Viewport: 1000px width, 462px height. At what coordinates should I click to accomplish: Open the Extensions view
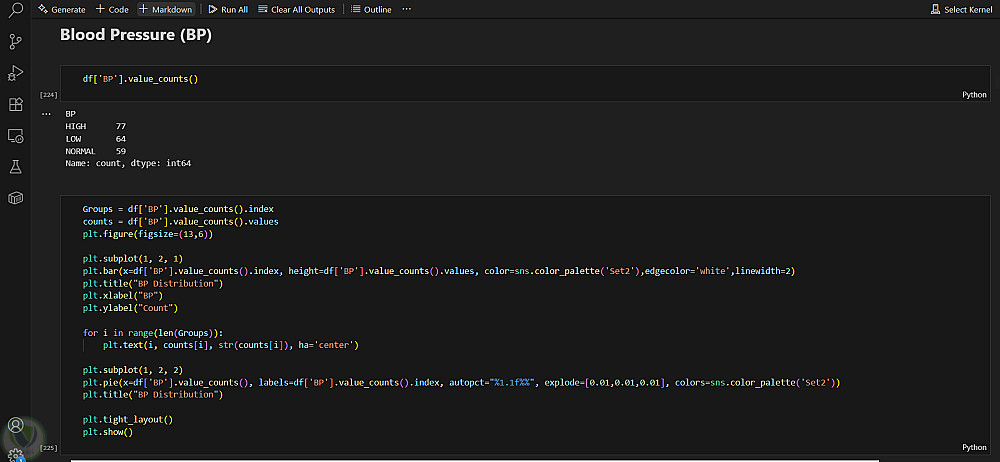15,105
